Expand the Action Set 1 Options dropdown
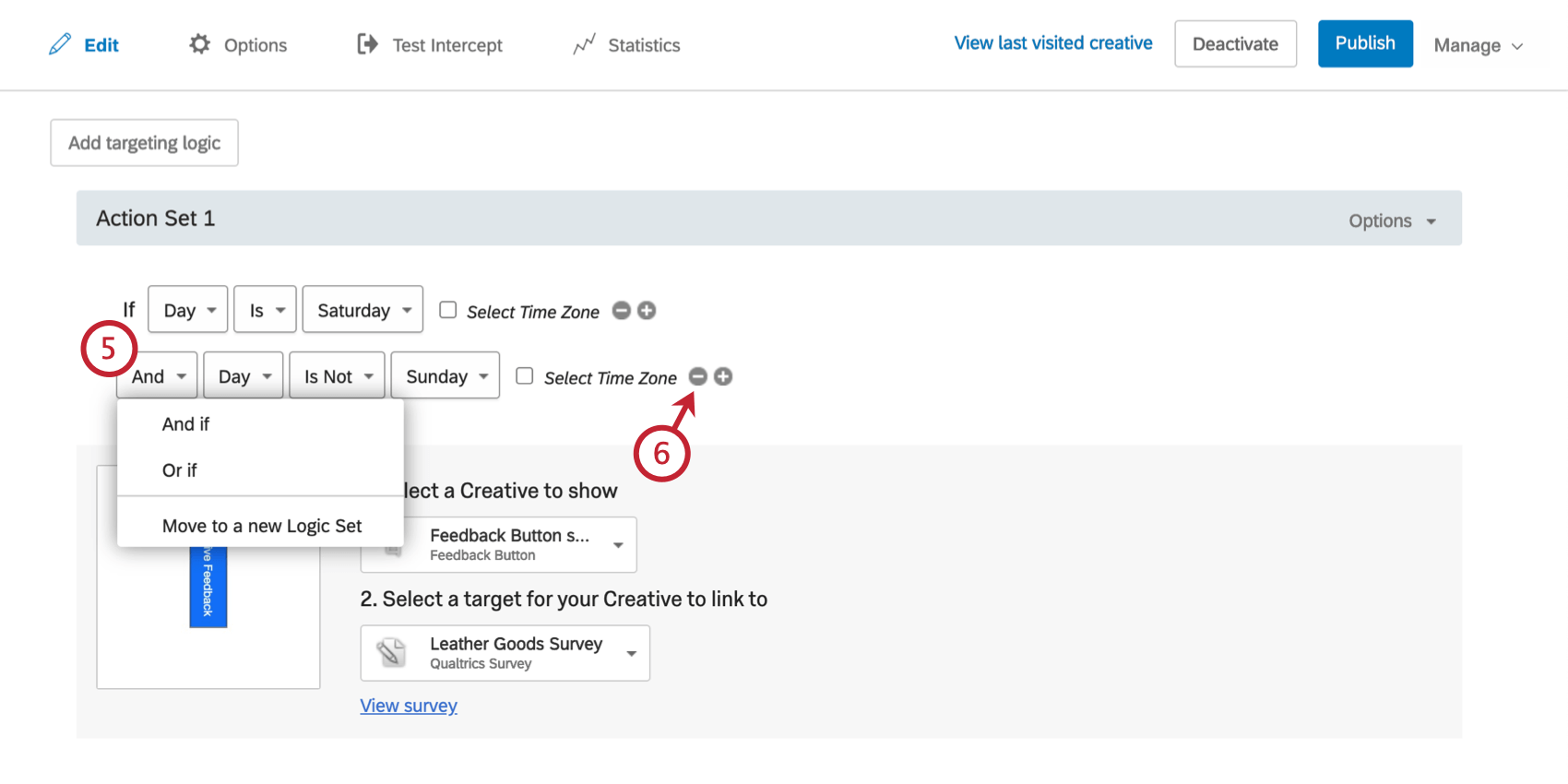 (1391, 220)
